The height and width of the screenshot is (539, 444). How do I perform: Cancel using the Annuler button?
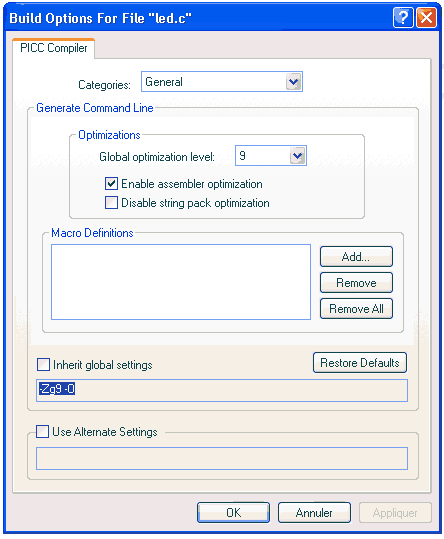(x=314, y=513)
